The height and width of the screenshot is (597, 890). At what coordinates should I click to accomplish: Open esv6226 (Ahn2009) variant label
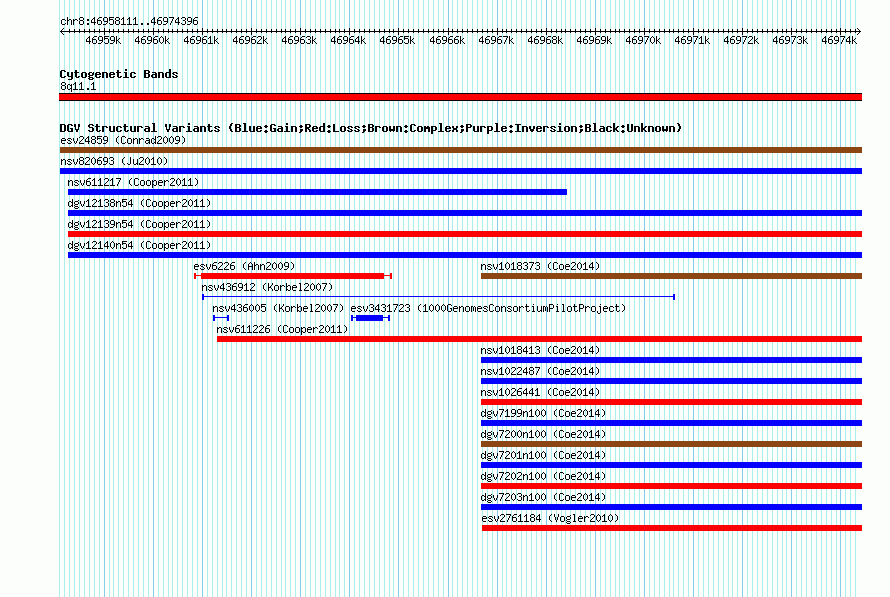click(x=244, y=266)
